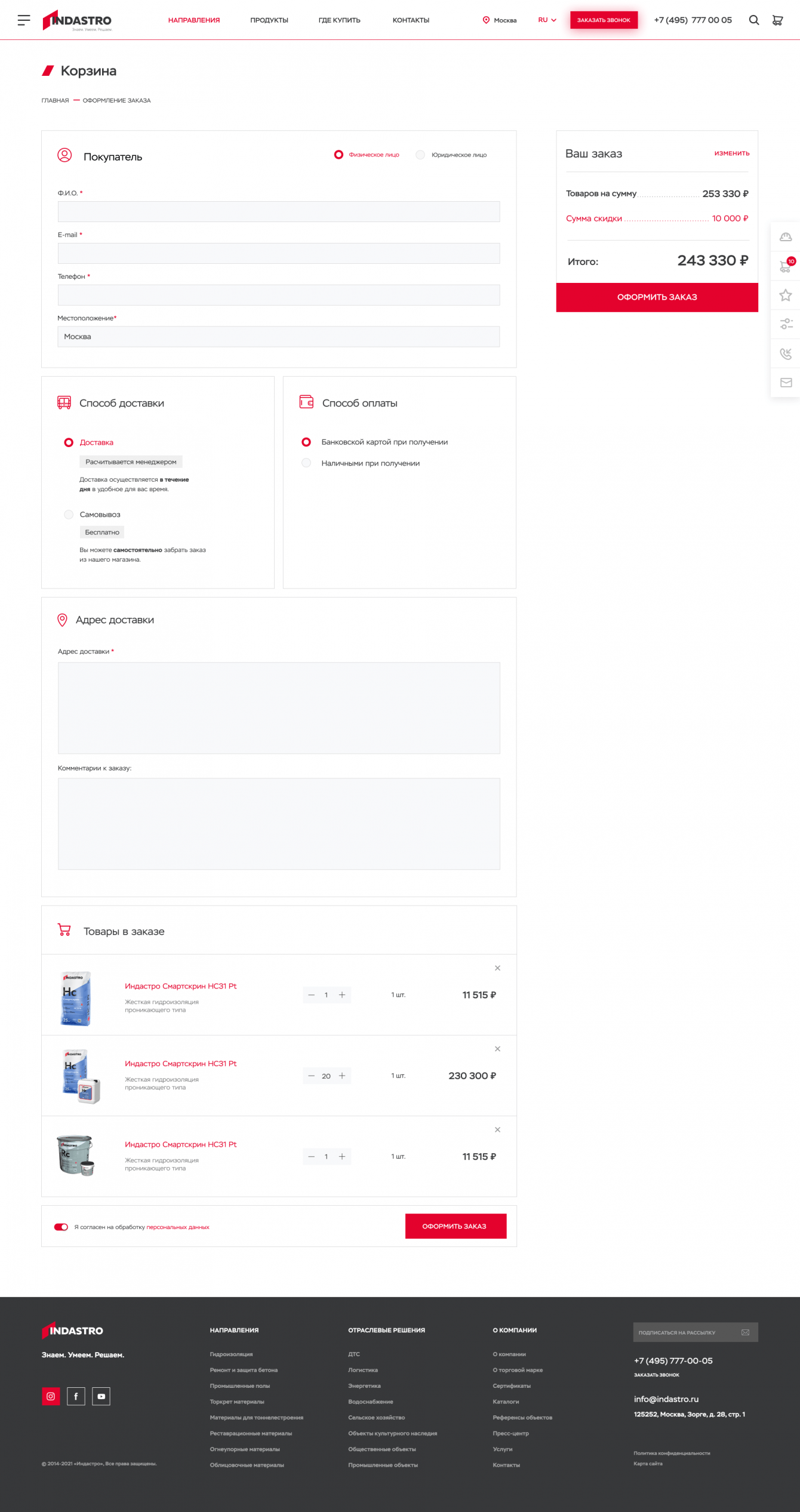Image resolution: width=800 pixels, height=1512 pixels.
Task: Open the YouTube channel from the footer
Action: (x=101, y=1396)
